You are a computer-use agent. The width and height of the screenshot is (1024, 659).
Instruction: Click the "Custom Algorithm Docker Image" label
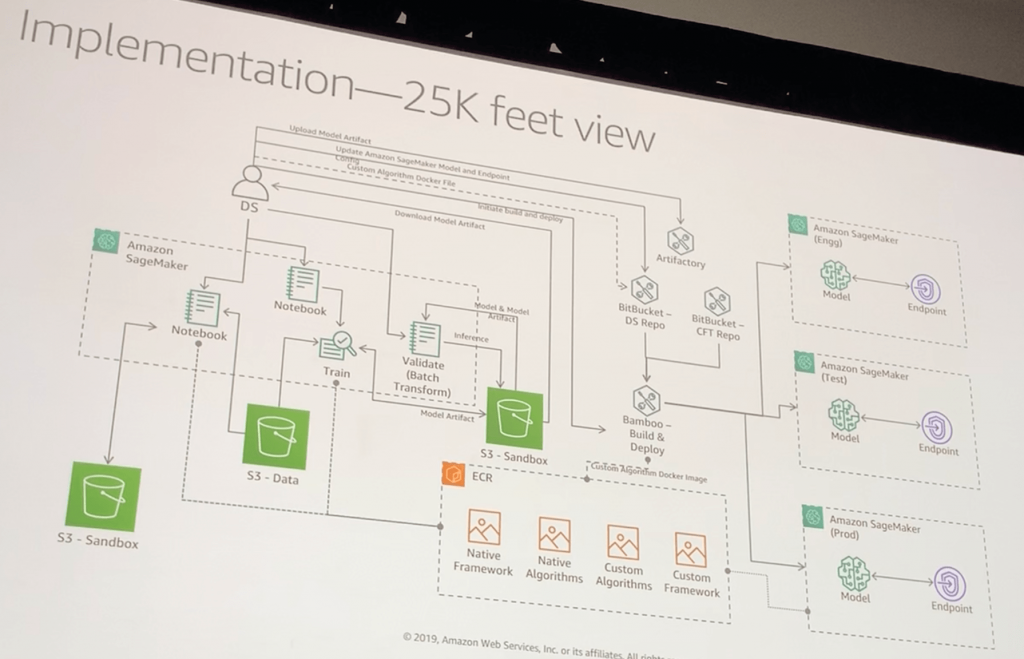[x=649, y=472]
